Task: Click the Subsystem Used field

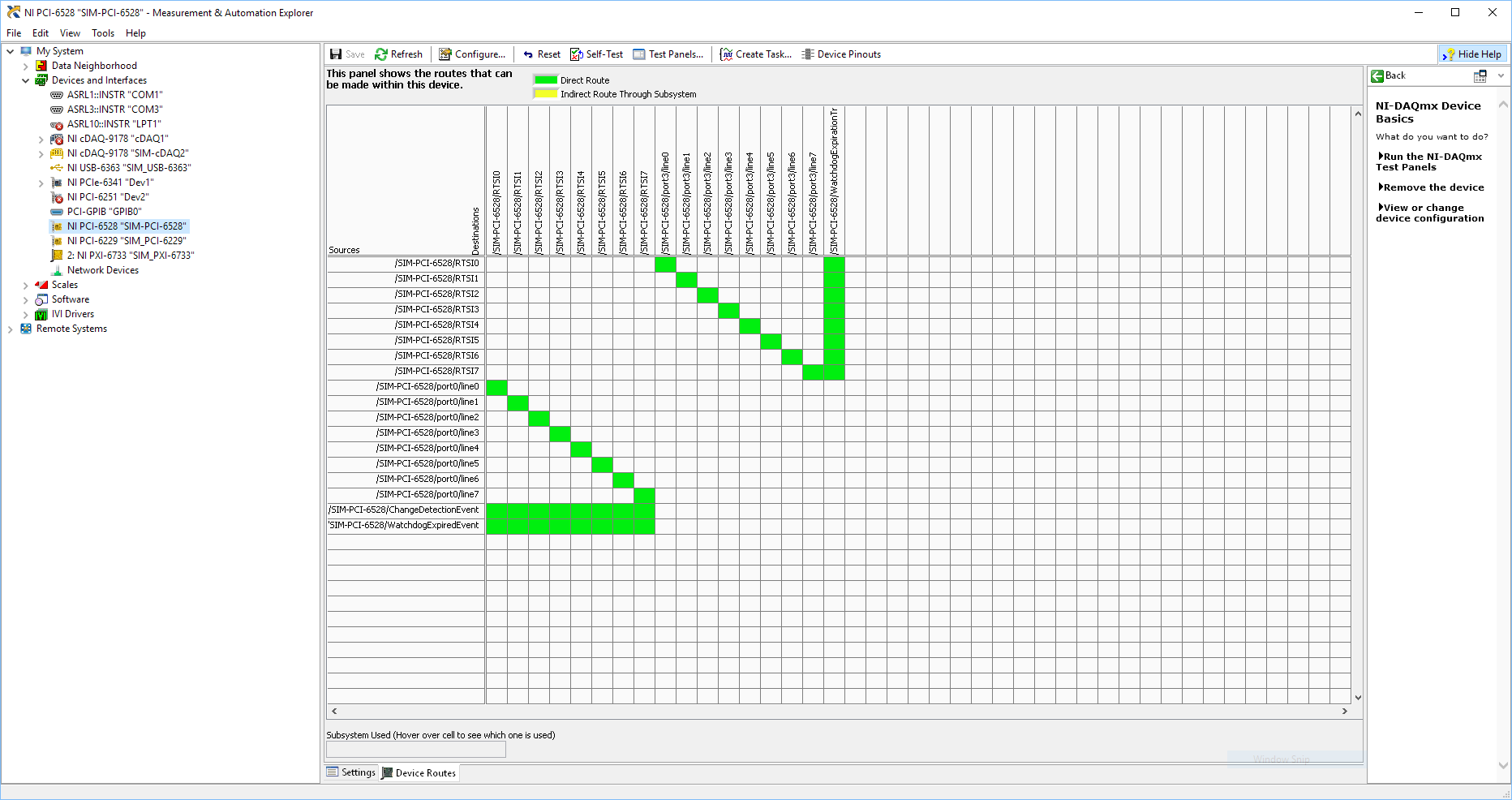Action: point(416,750)
